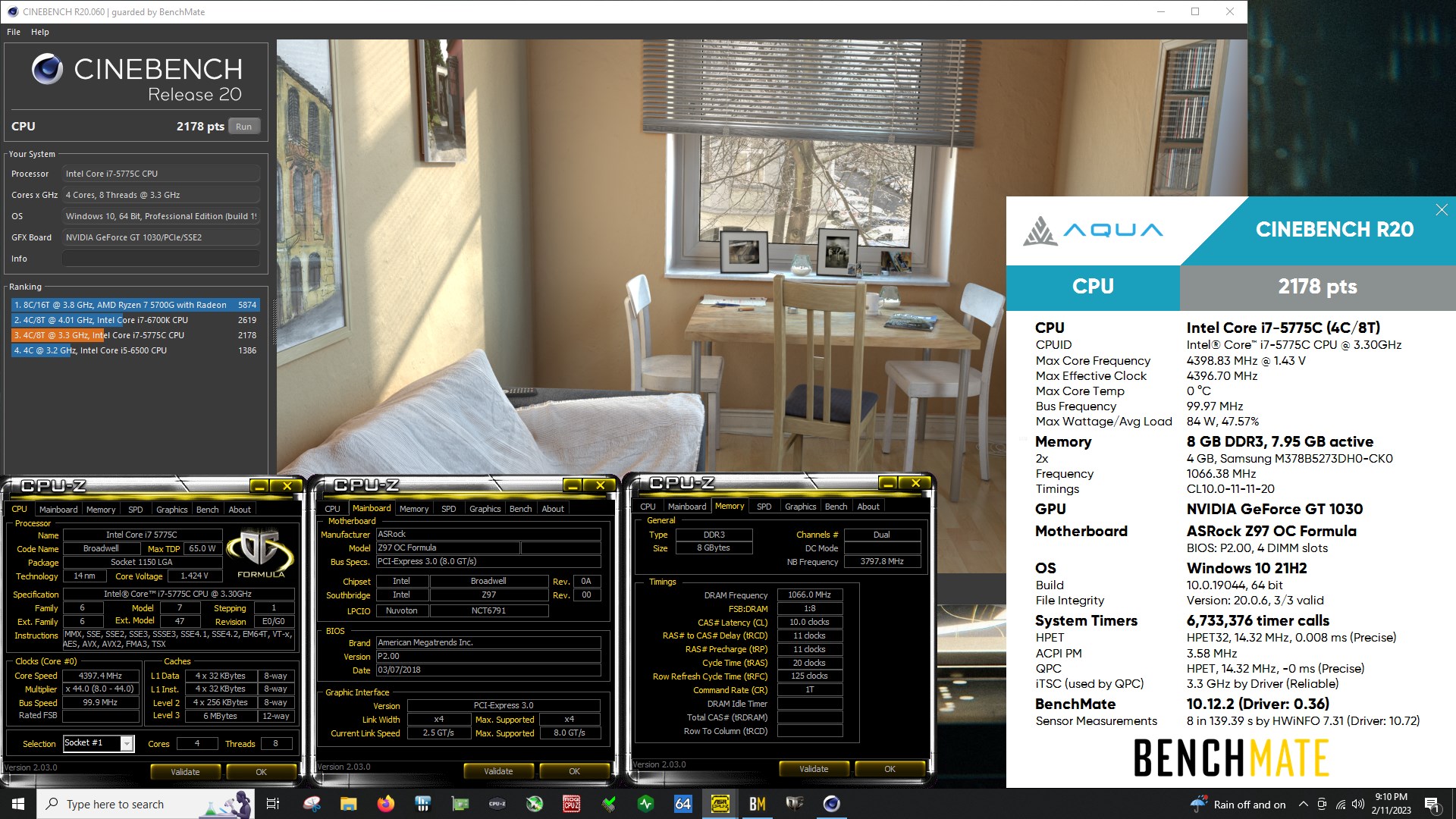1456x819 pixels.
Task: Open the Cinebench File menu
Action: [14, 32]
